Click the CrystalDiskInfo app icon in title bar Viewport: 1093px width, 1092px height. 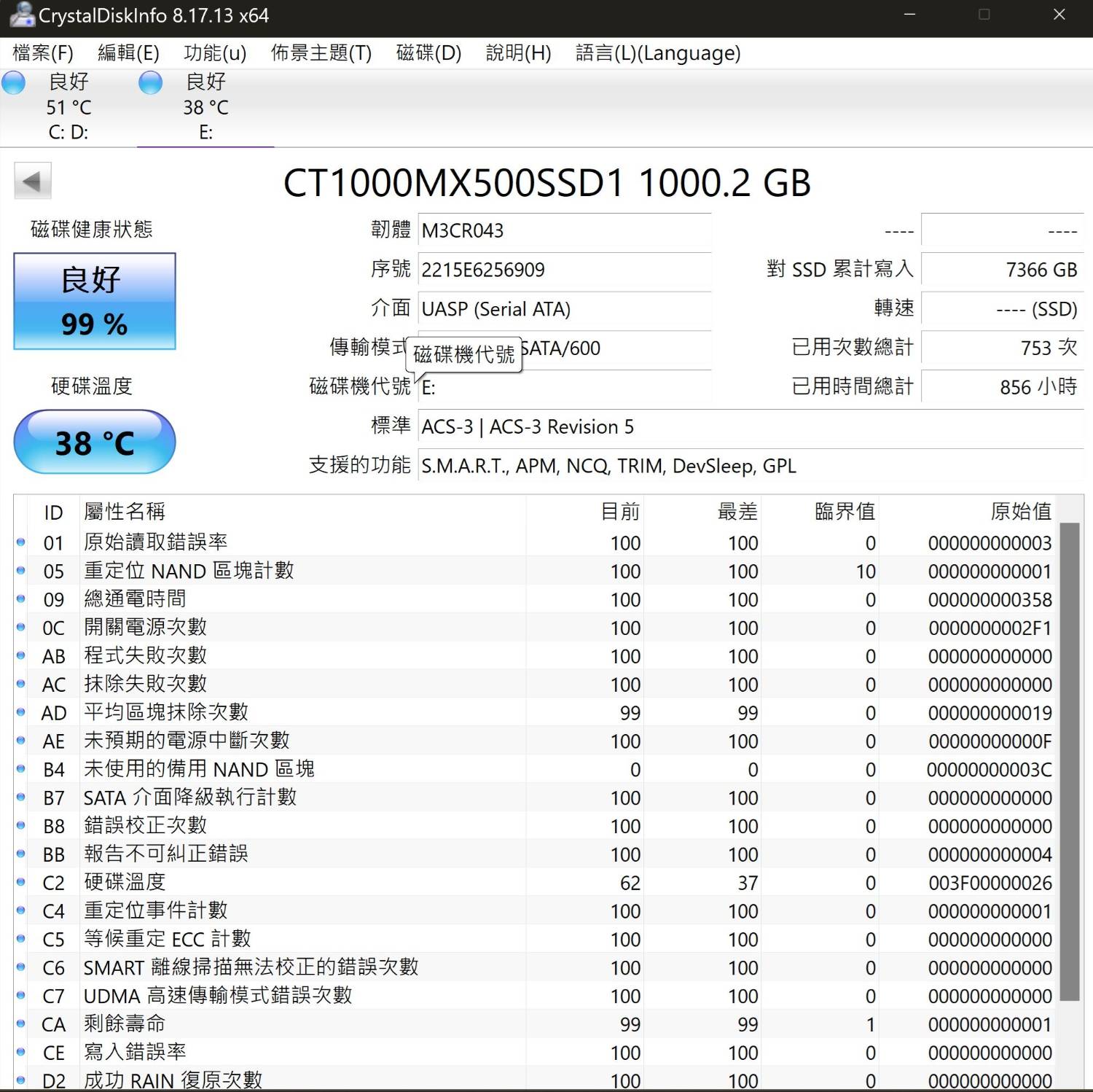tap(21, 15)
